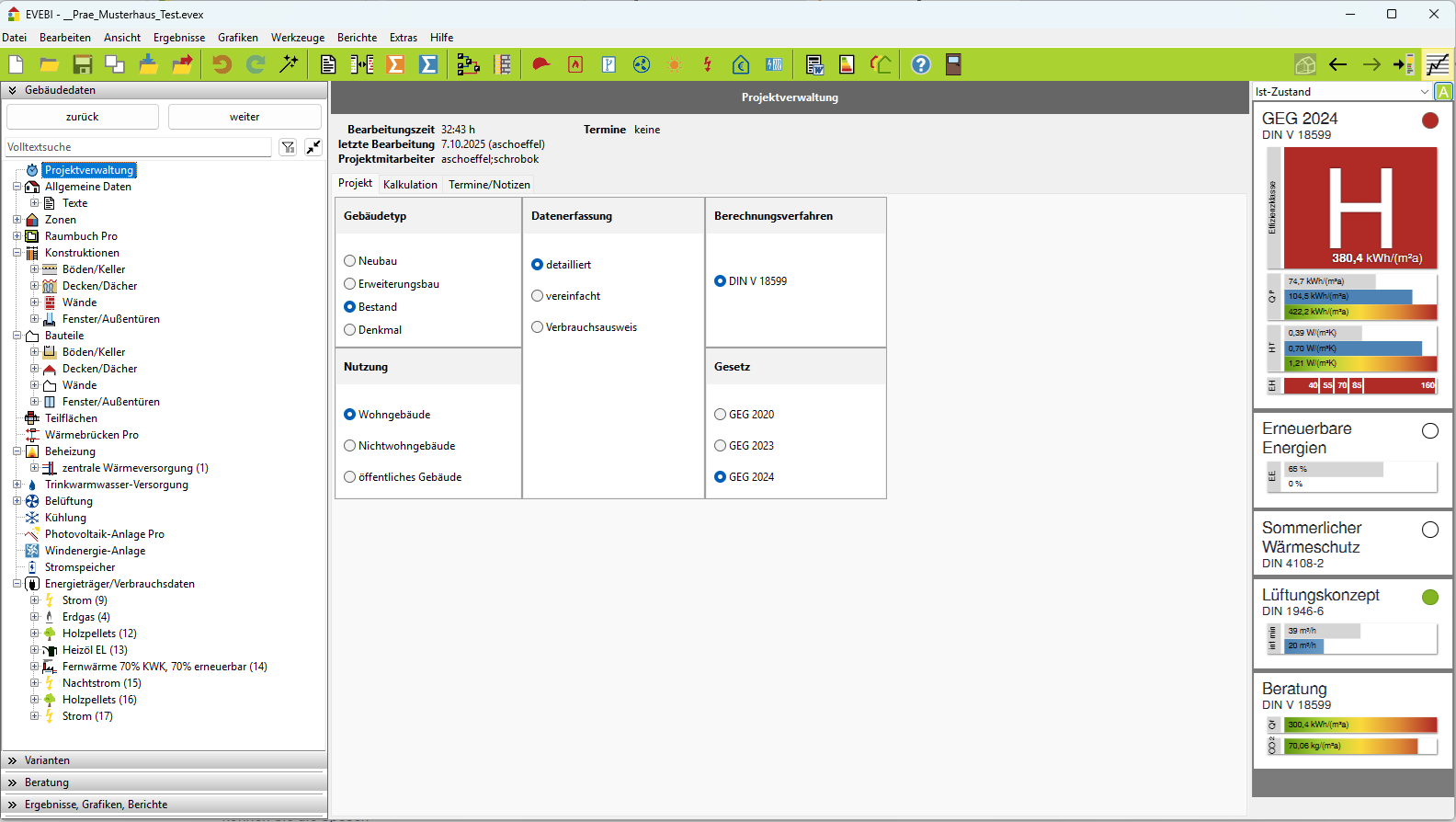This screenshot has height=822, width=1456.
Task: Click the undo arrow in toolbar
Action: tap(222, 64)
